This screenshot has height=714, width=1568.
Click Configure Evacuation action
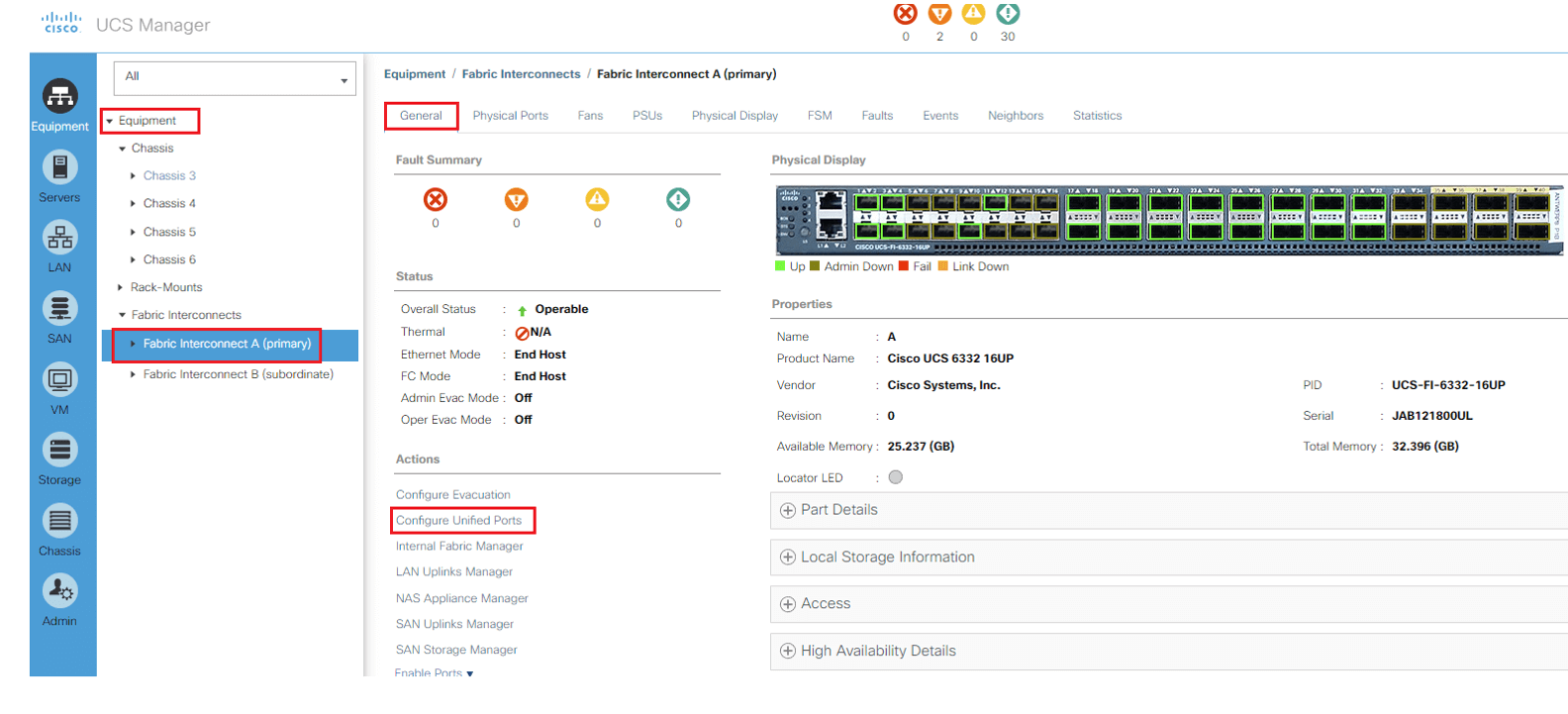tap(453, 495)
